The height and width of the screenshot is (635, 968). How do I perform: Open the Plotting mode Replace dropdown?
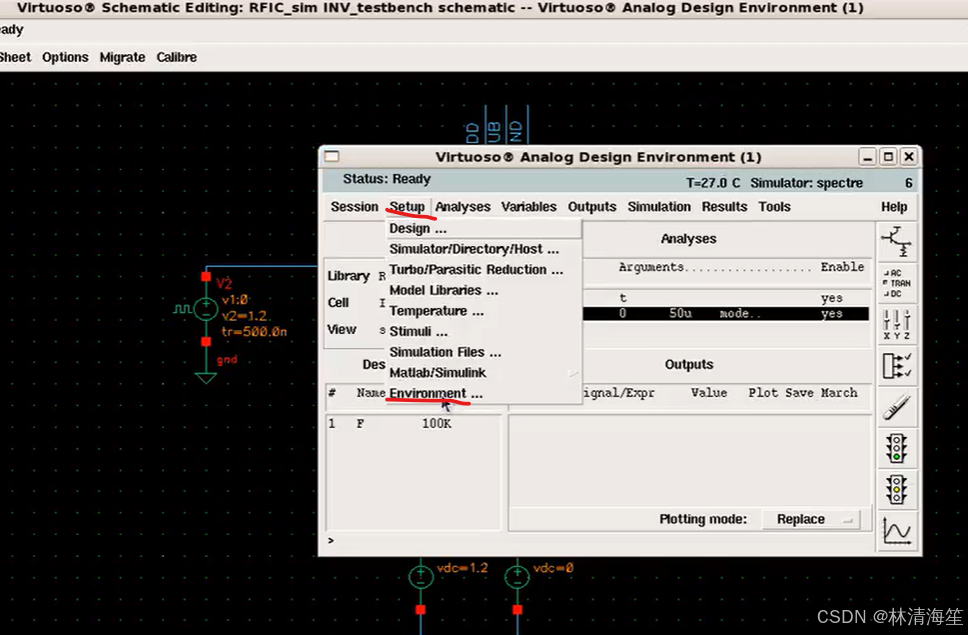pyautogui.click(x=811, y=519)
